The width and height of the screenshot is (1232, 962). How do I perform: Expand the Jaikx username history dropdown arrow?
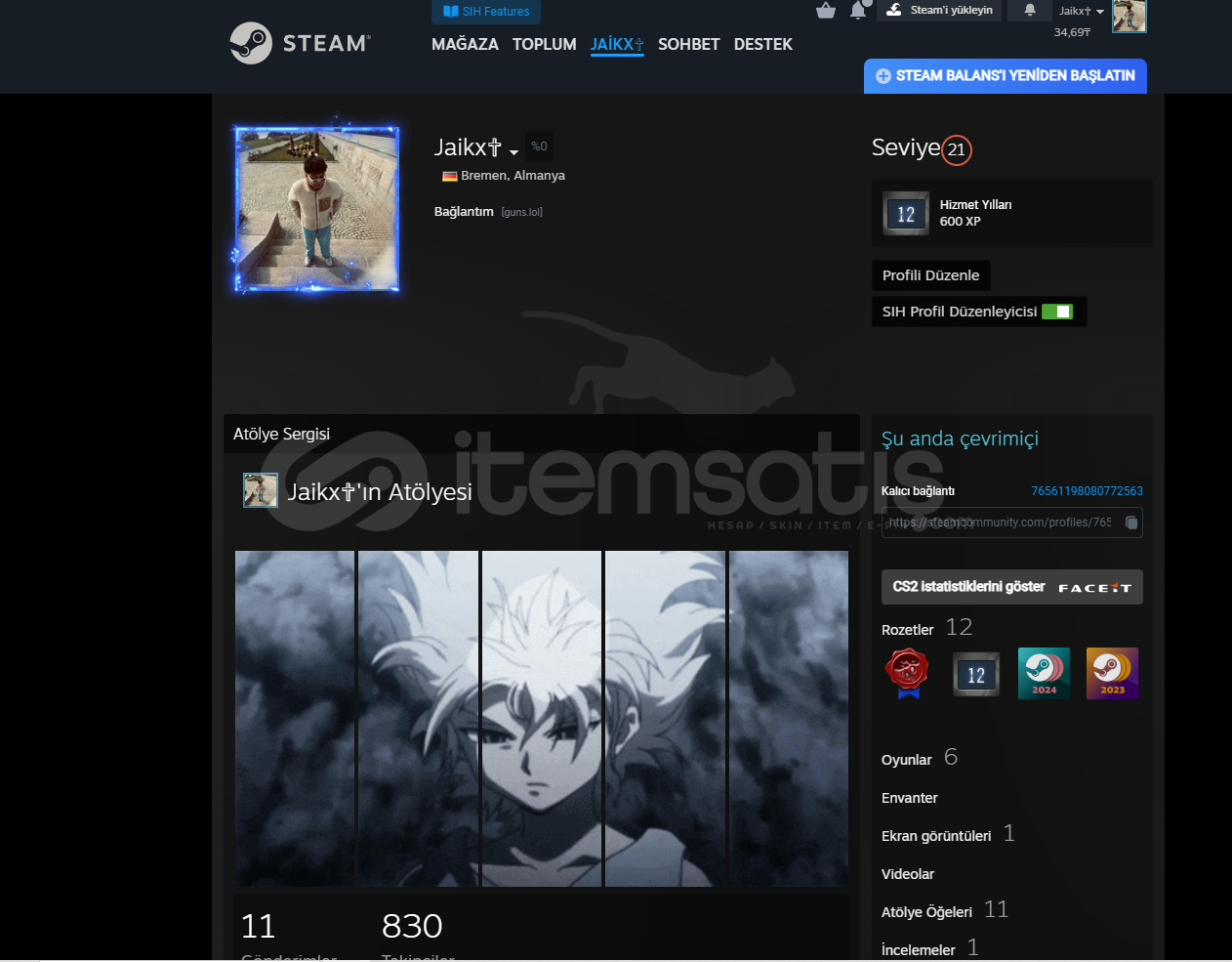coord(513,152)
